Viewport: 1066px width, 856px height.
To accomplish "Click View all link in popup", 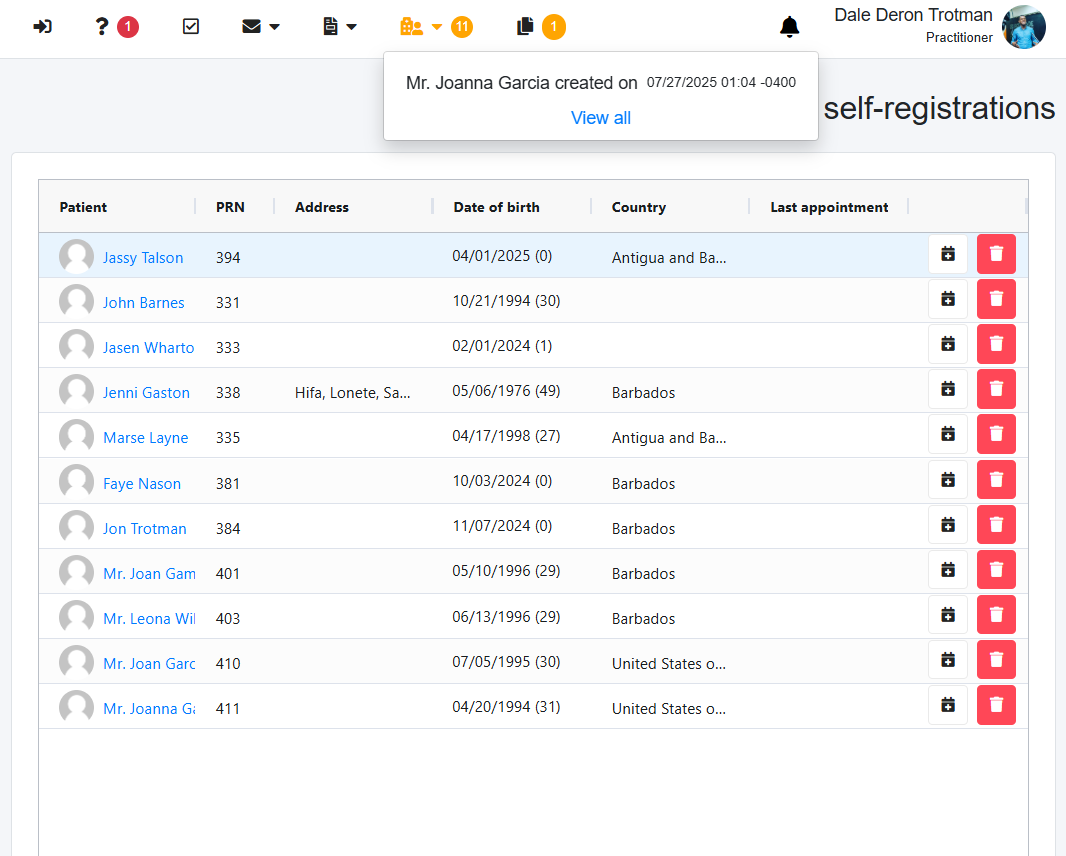I will point(600,118).
